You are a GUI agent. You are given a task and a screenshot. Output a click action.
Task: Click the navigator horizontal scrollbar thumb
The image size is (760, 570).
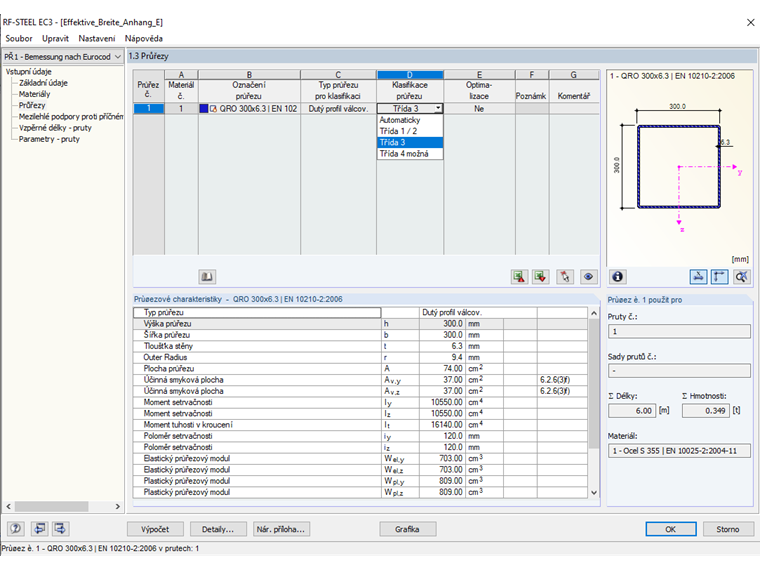pos(51,506)
